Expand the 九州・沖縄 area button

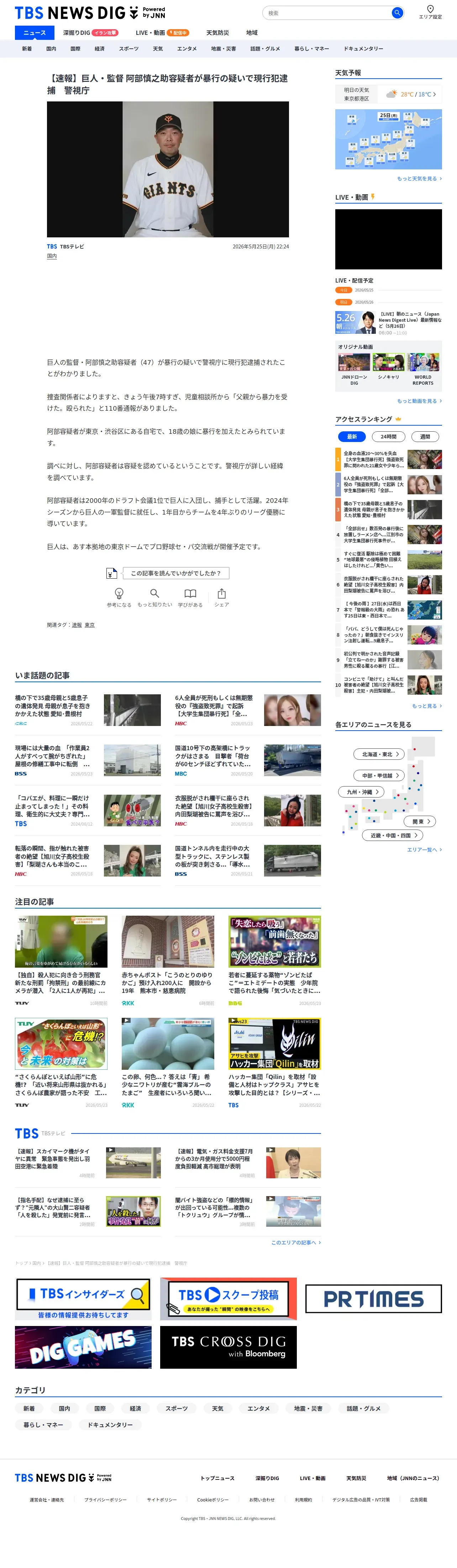[362, 792]
